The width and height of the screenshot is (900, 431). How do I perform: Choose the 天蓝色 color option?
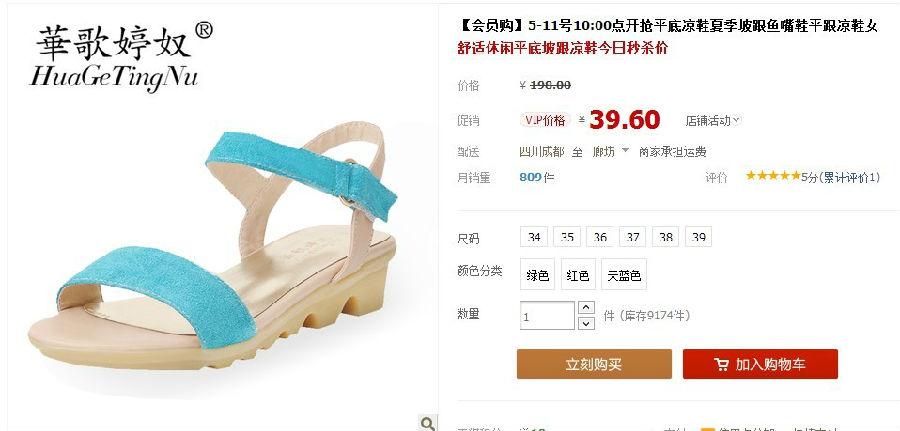624,275
